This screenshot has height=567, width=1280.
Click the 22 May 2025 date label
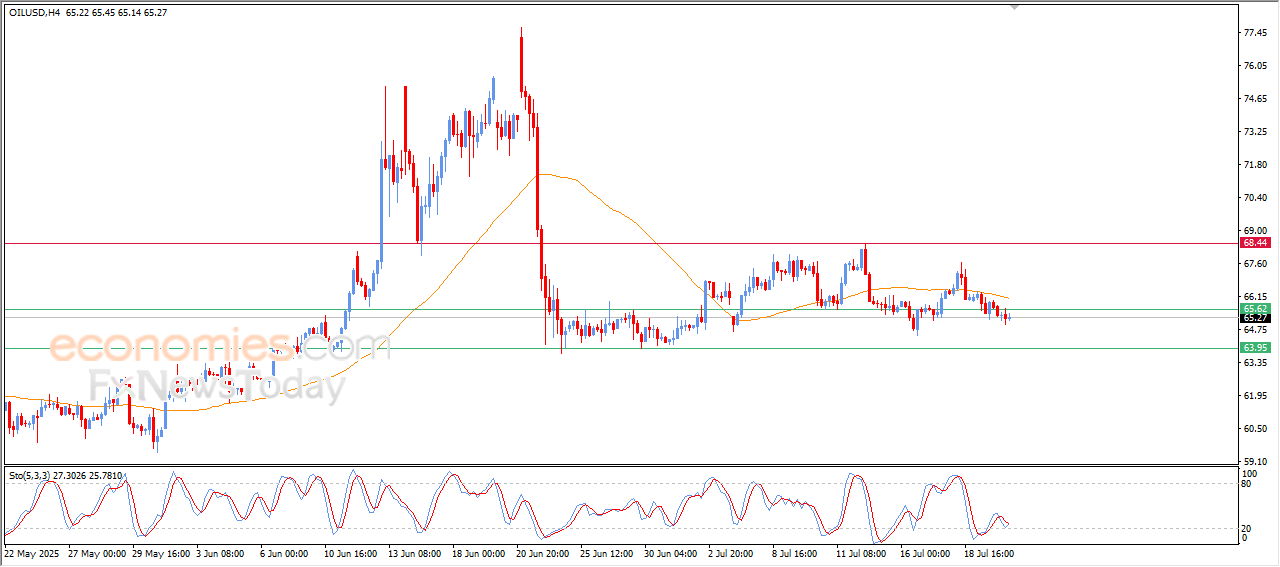(32, 552)
